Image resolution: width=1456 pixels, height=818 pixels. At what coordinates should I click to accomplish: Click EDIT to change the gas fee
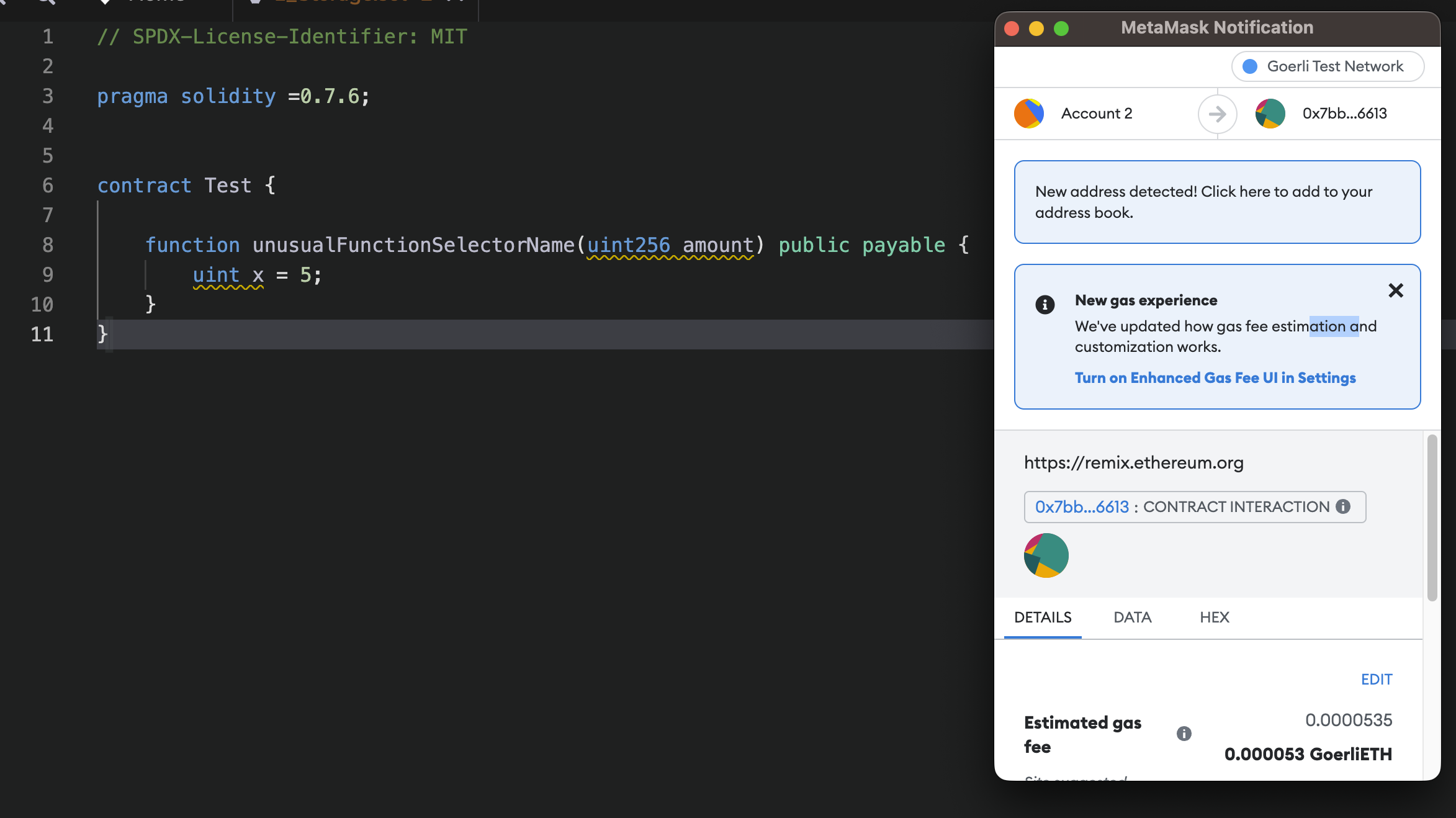(x=1376, y=680)
